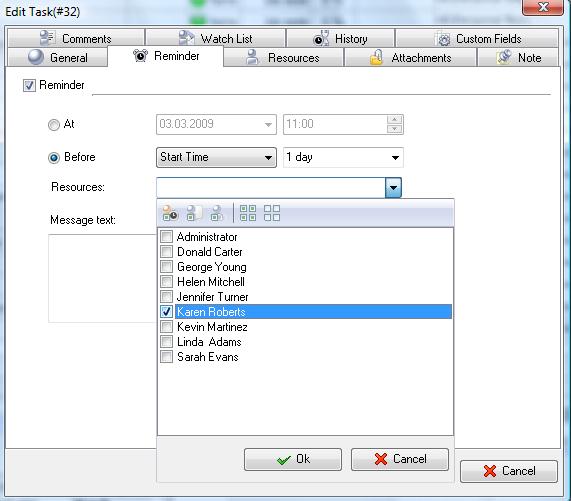Switch to the Attachments tab
The width and height of the screenshot is (571, 501).
tap(410, 58)
